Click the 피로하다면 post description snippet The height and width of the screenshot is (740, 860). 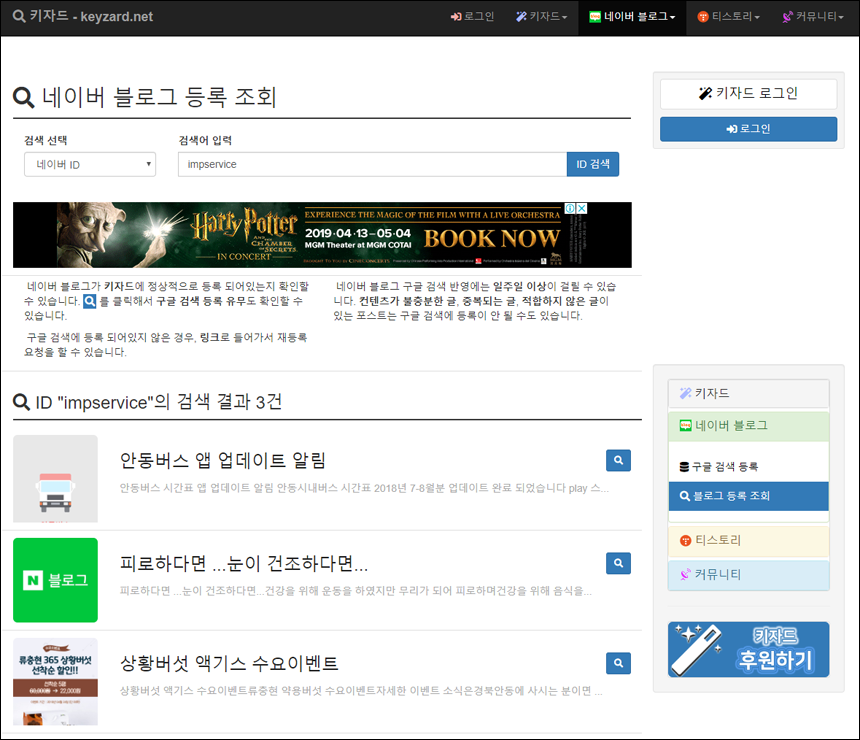click(x=355, y=591)
